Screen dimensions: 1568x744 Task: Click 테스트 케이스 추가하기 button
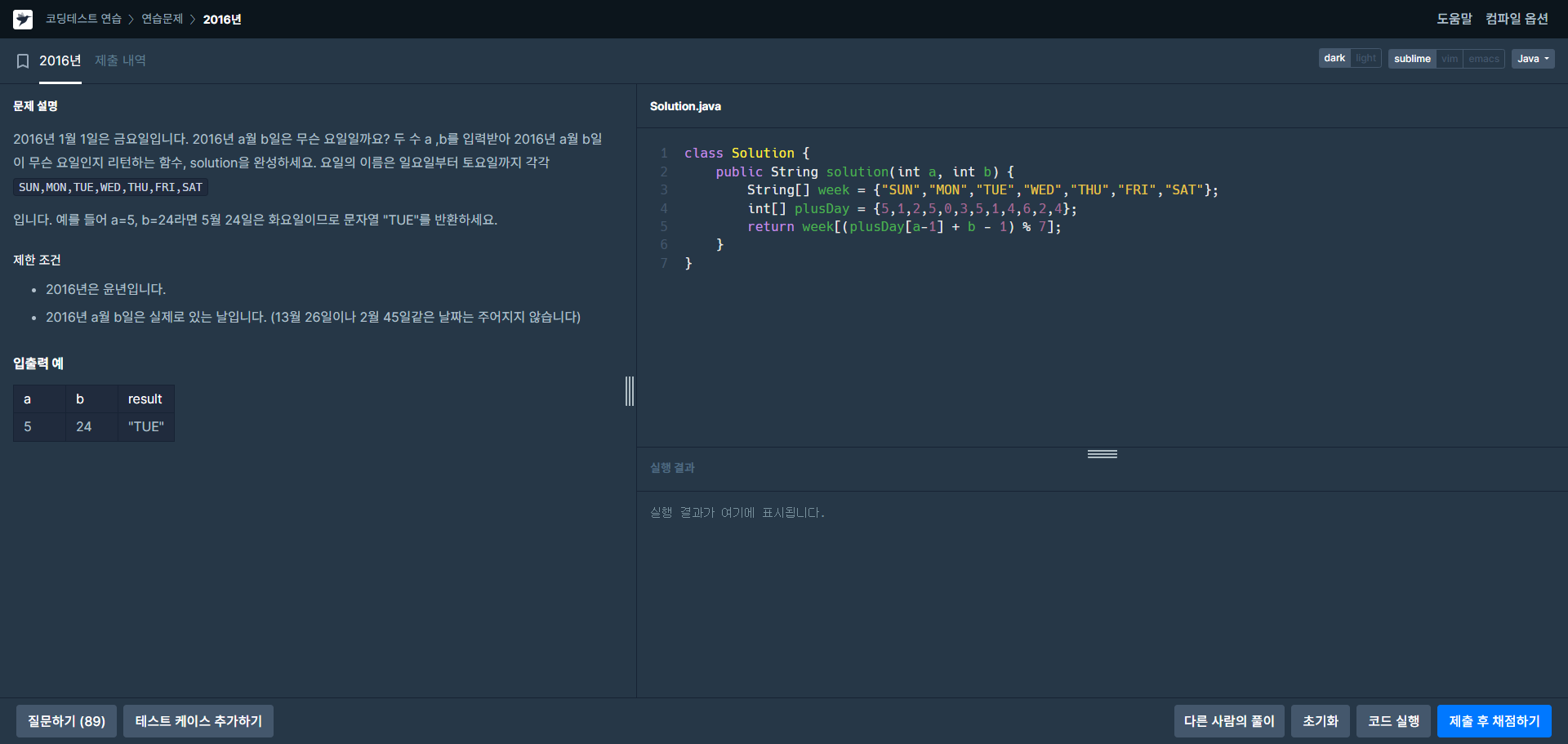point(198,721)
